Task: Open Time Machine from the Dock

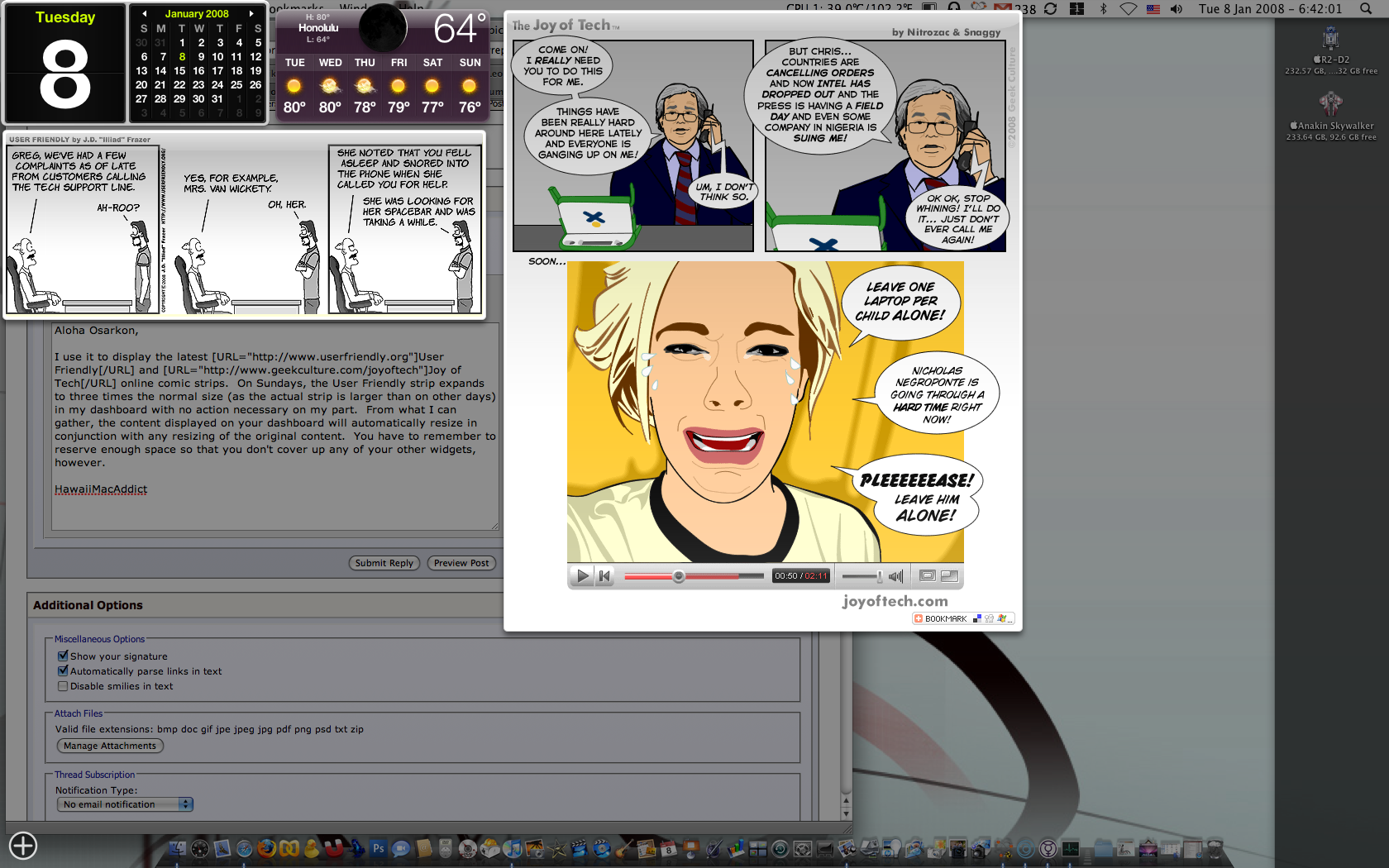Action: coord(780,849)
